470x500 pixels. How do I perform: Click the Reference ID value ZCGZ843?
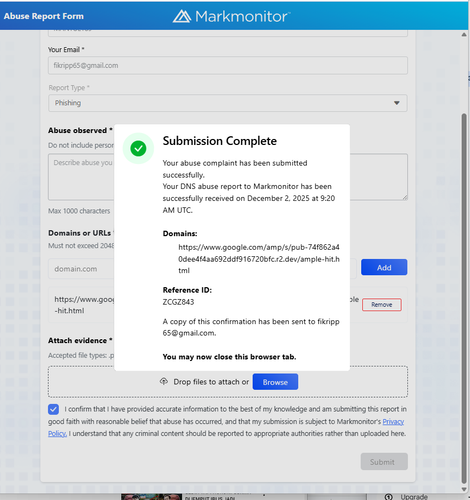(178, 302)
